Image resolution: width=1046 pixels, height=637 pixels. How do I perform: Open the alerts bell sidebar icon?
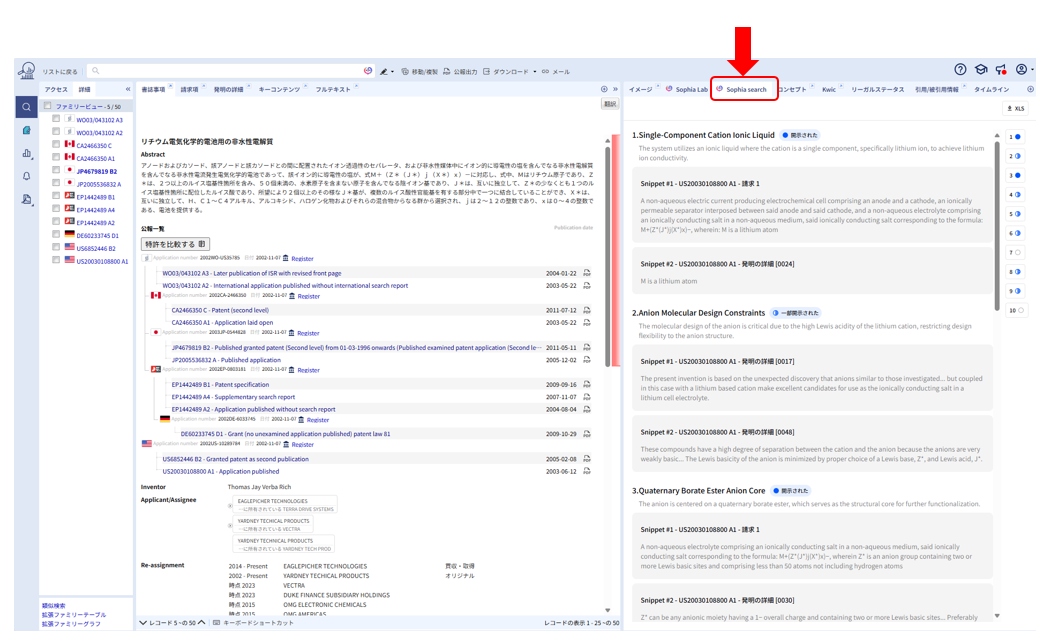[x=27, y=176]
